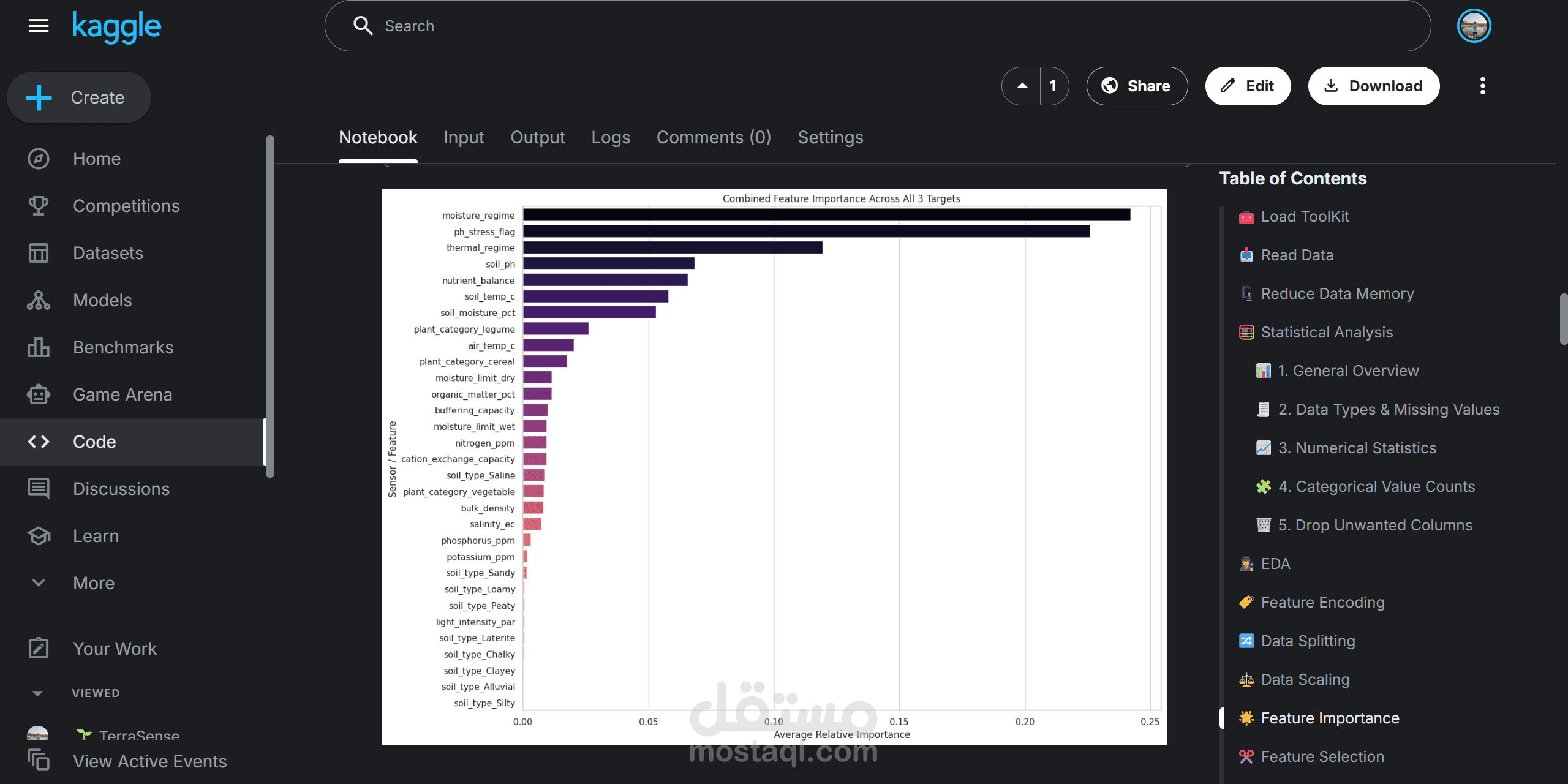
Task: Click the Models icon in sidebar
Action: (x=39, y=300)
